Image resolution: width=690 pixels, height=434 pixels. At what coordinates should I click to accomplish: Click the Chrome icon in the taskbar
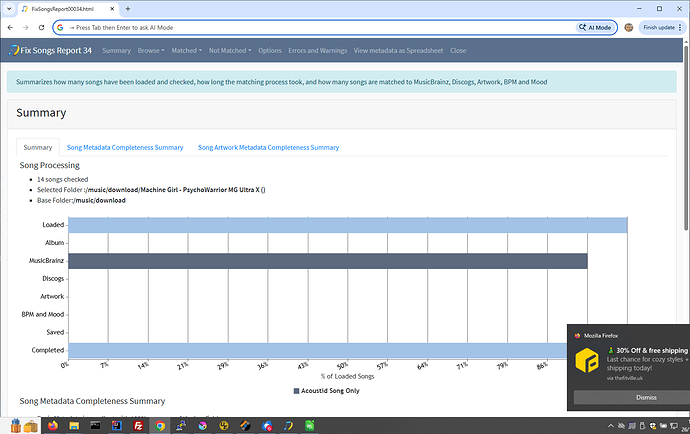(x=159, y=425)
